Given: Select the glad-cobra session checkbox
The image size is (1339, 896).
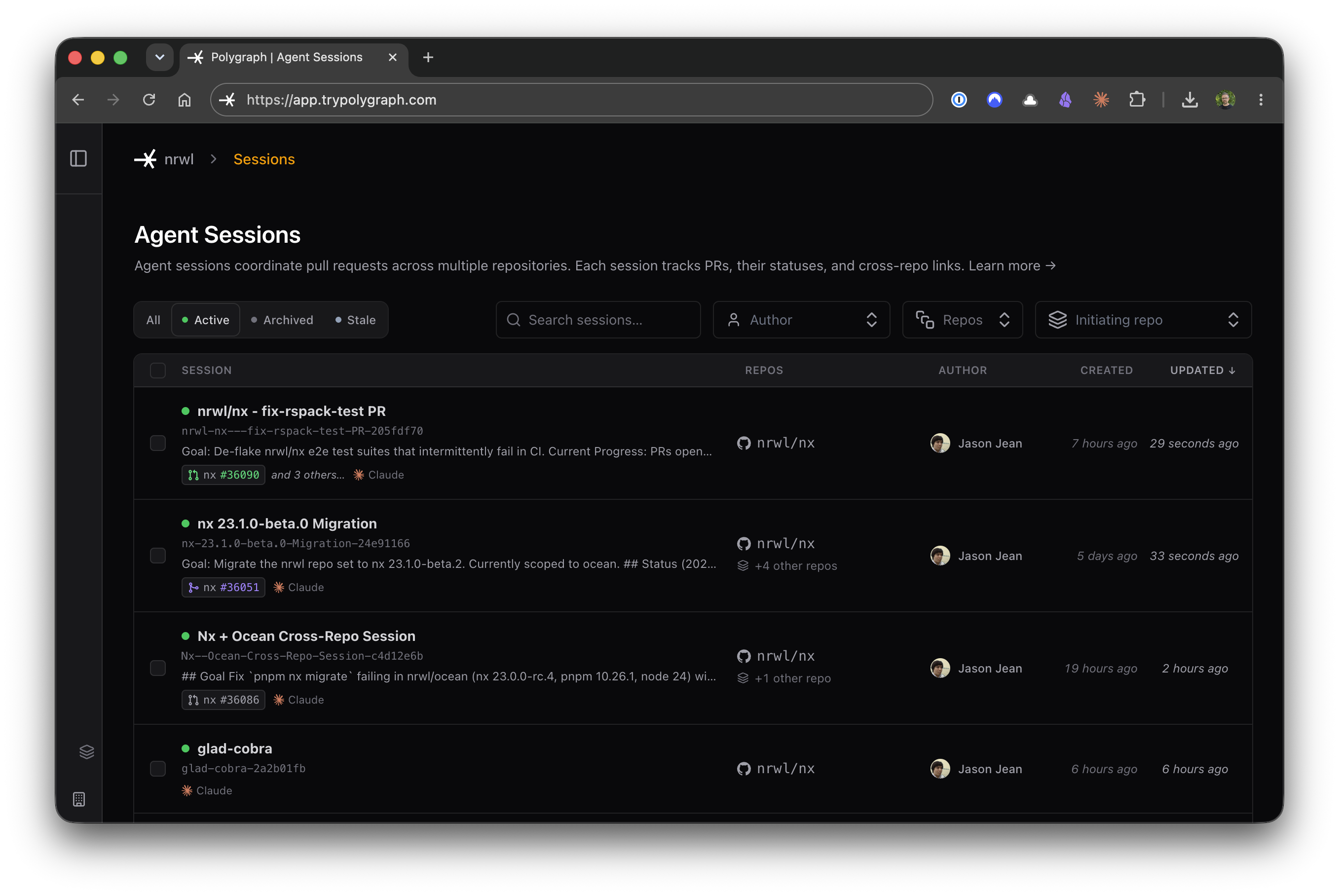Looking at the screenshot, I should click(158, 769).
